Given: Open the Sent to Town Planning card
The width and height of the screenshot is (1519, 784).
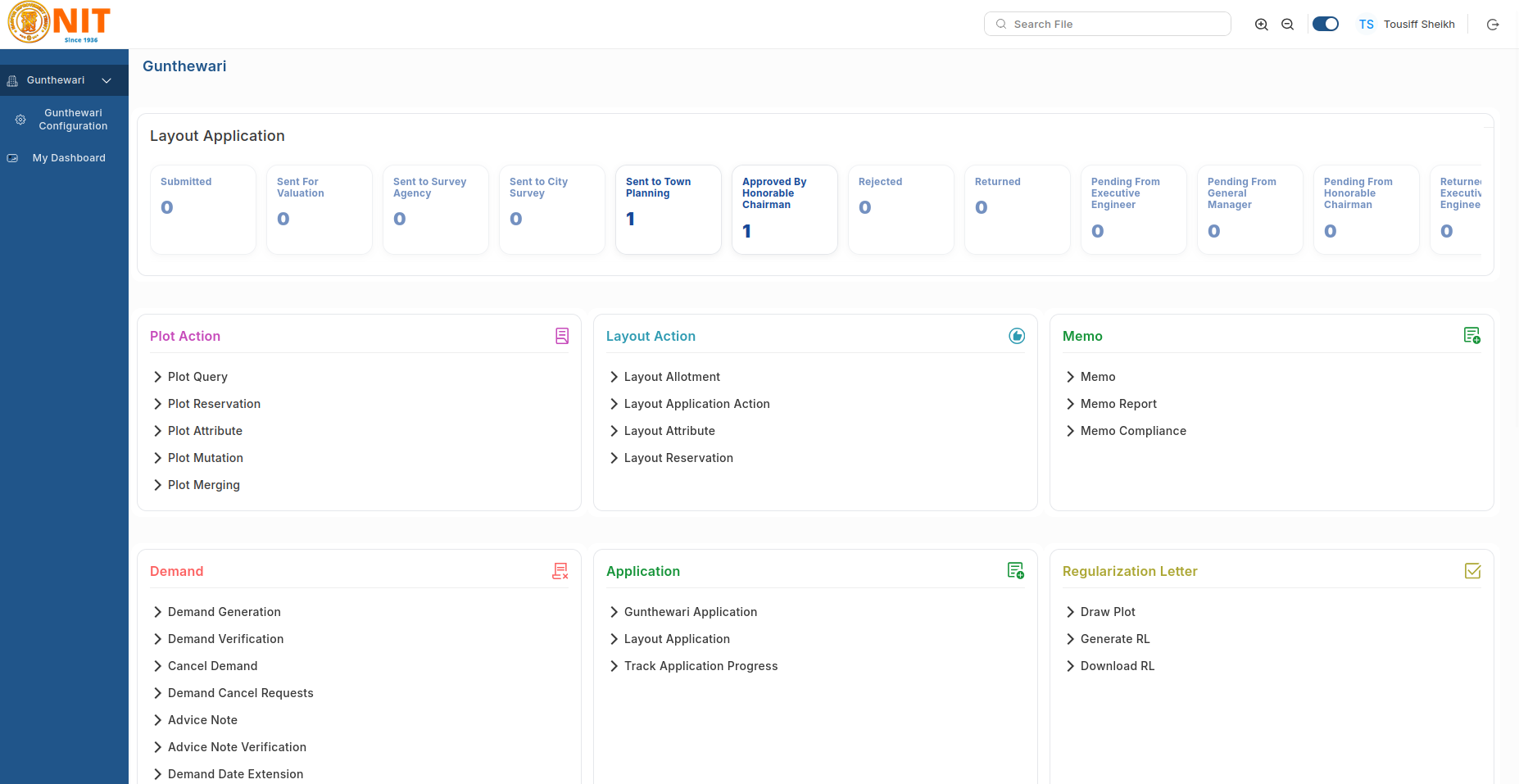Looking at the screenshot, I should (x=669, y=210).
